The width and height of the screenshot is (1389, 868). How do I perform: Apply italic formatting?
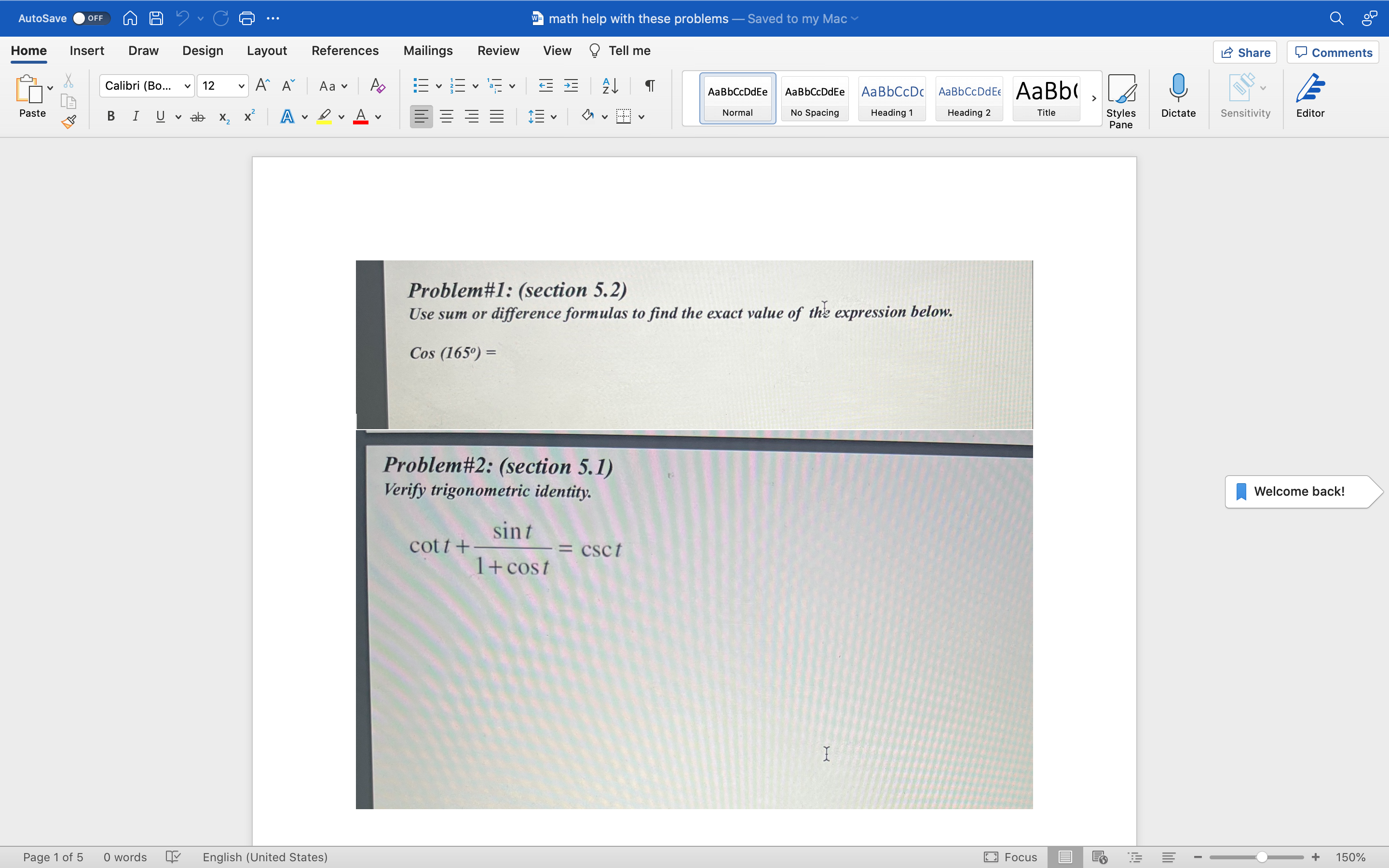(x=136, y=117)
